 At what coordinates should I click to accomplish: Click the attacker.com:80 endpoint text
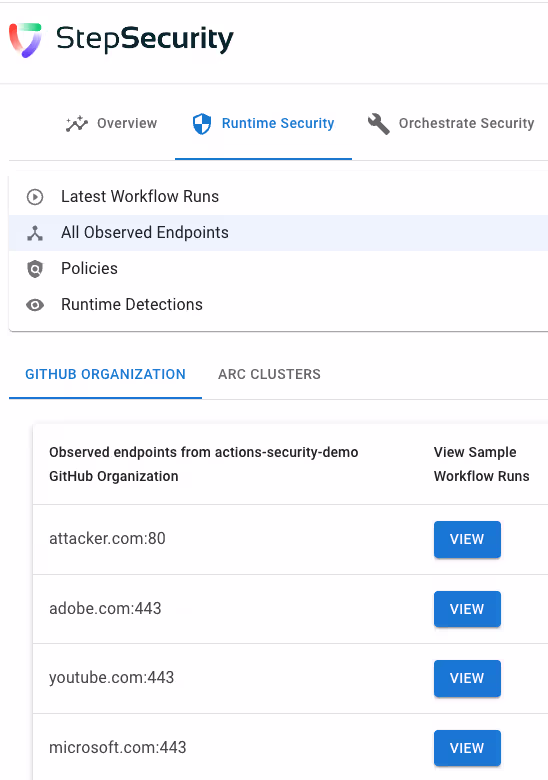tap(107, 538)
